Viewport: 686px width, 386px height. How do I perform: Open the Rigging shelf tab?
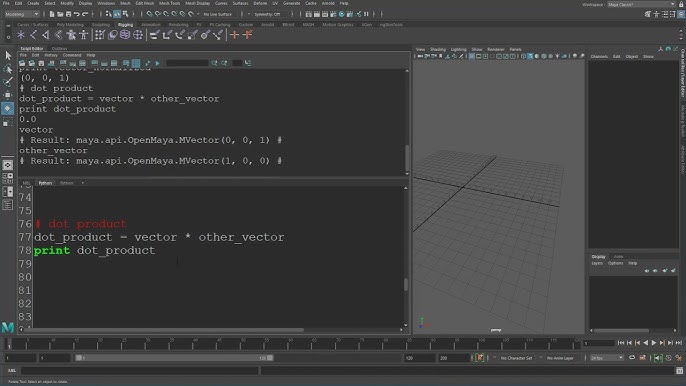tap(125, 25)
